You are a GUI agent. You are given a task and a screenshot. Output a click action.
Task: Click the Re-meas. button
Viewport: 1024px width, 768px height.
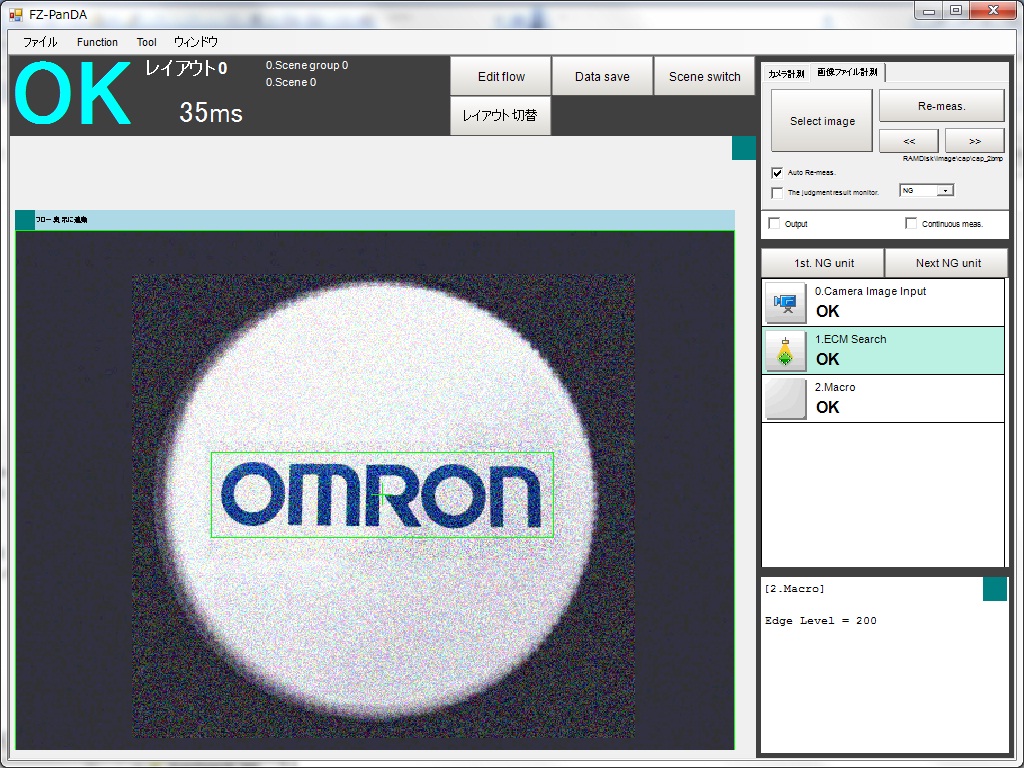[x=942, y=106]
